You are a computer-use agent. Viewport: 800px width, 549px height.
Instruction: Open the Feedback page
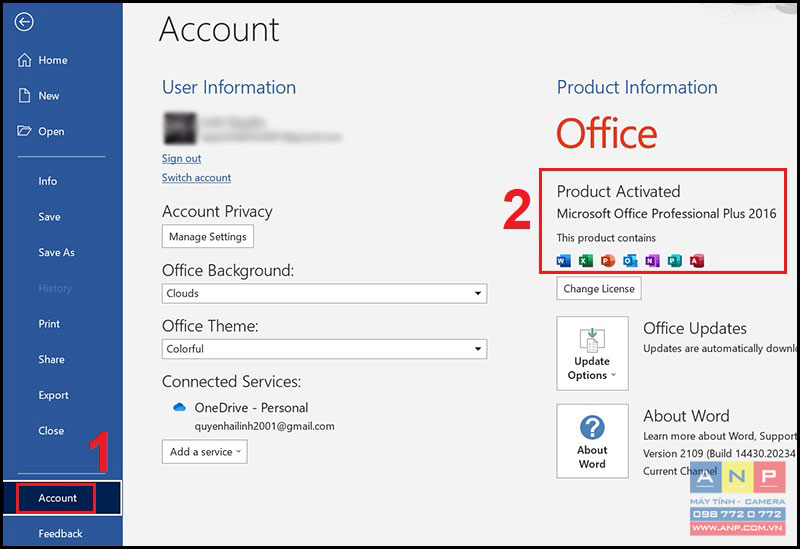click(x=60, y=534)
